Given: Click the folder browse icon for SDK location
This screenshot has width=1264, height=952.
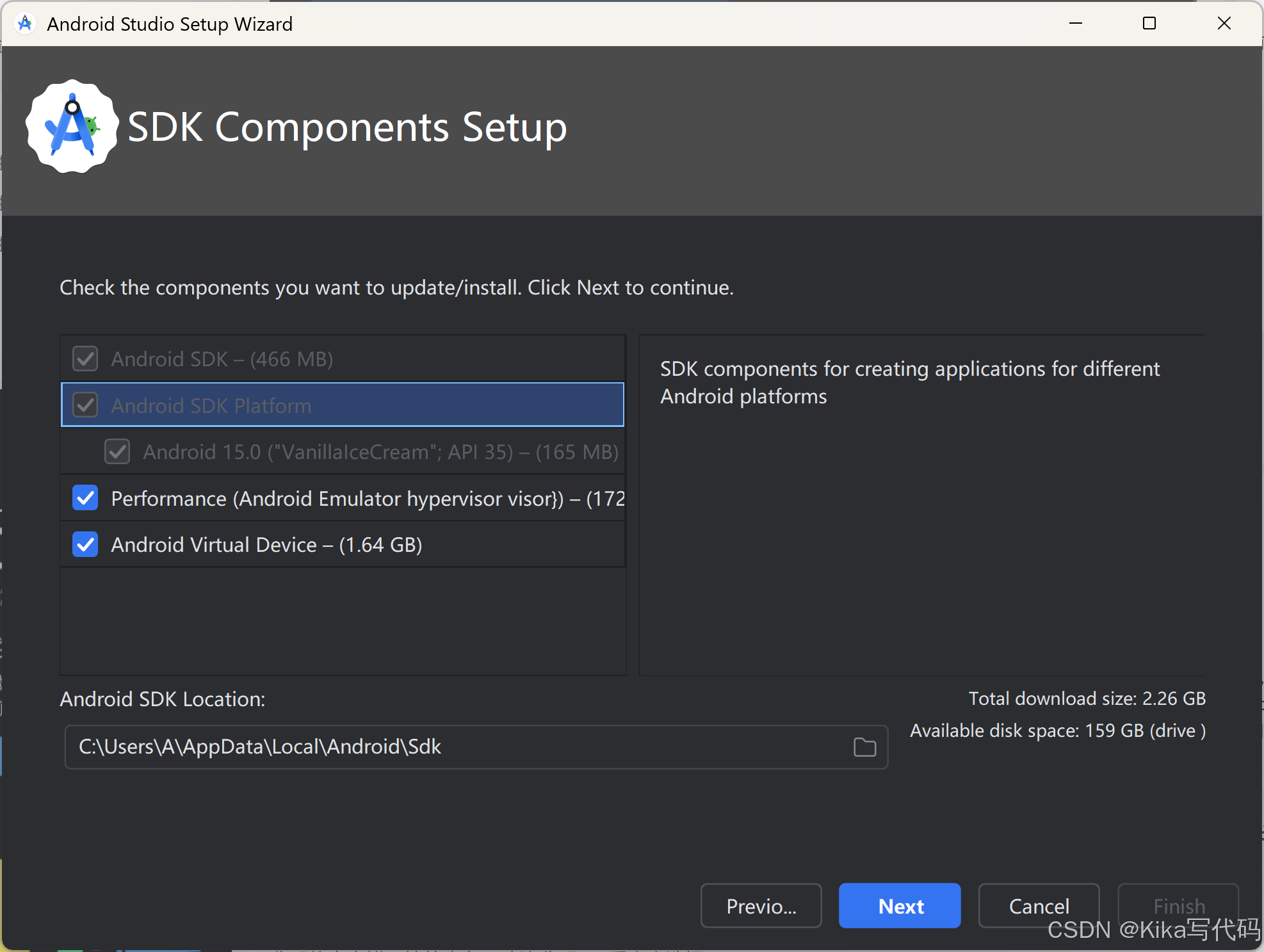Looking at the screenshot, I should 864,746.
